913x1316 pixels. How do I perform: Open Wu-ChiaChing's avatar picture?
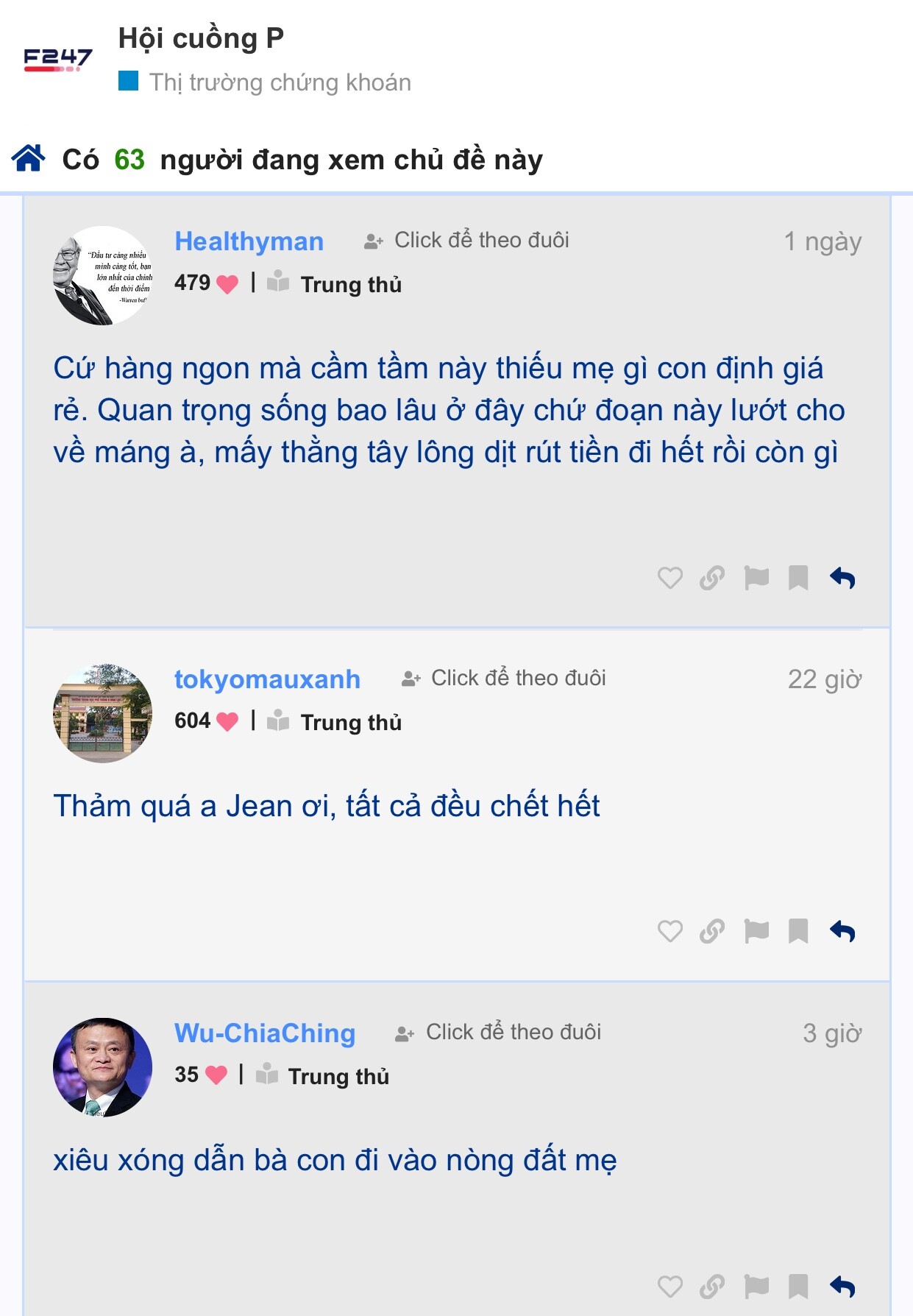[102, 1067]
